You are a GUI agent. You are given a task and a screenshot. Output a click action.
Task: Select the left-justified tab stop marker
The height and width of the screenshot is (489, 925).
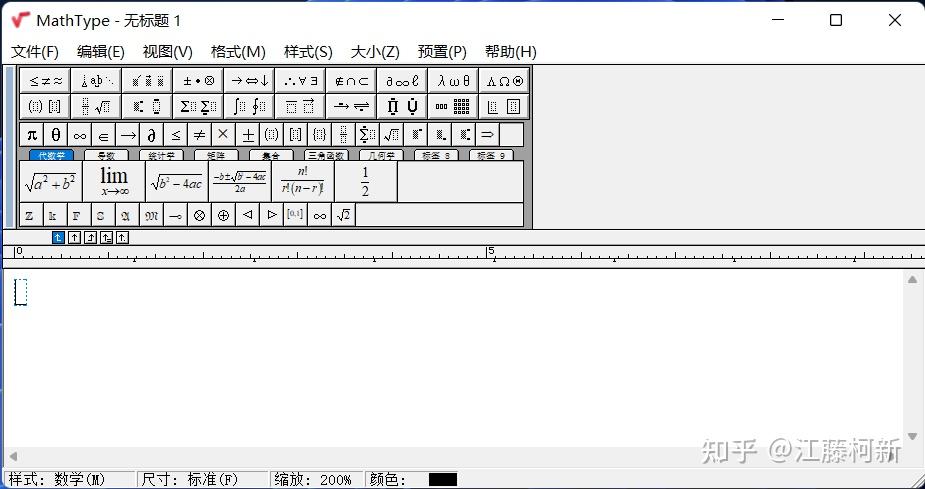click(58, 238)
